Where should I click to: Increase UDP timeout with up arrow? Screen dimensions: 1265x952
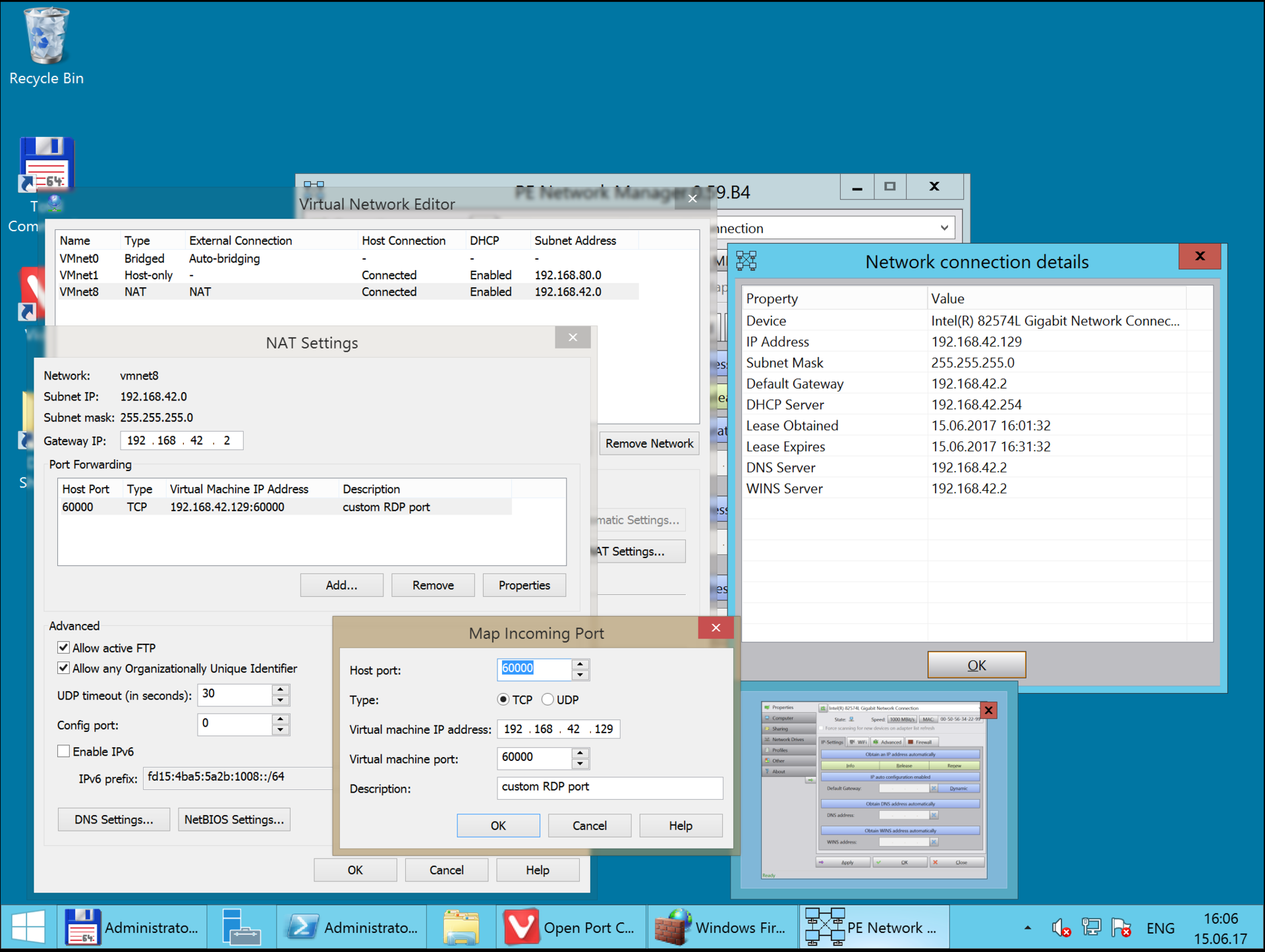[x=281, y=689]
